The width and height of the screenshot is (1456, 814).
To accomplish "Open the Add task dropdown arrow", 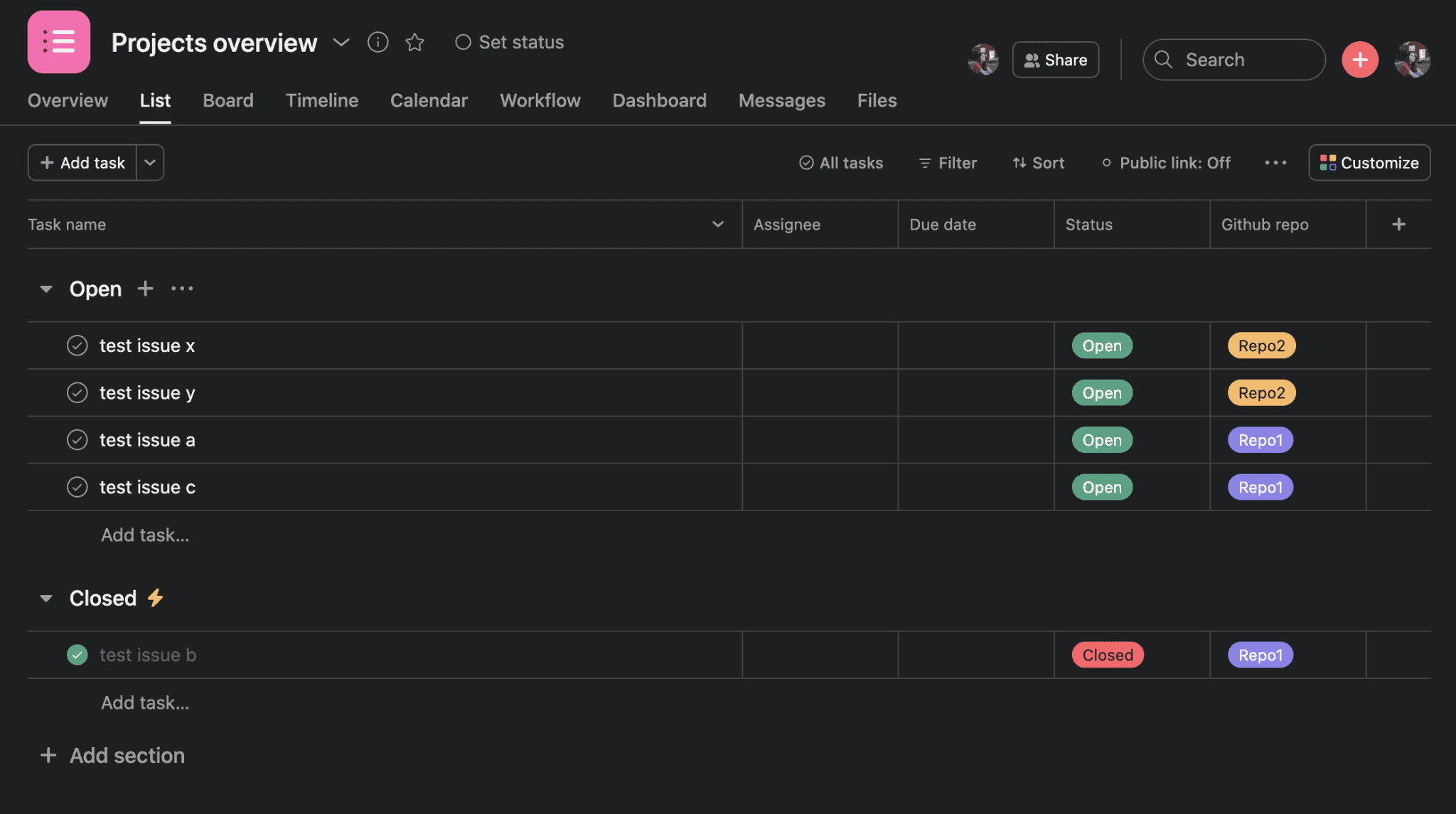I will click(149, 163).
